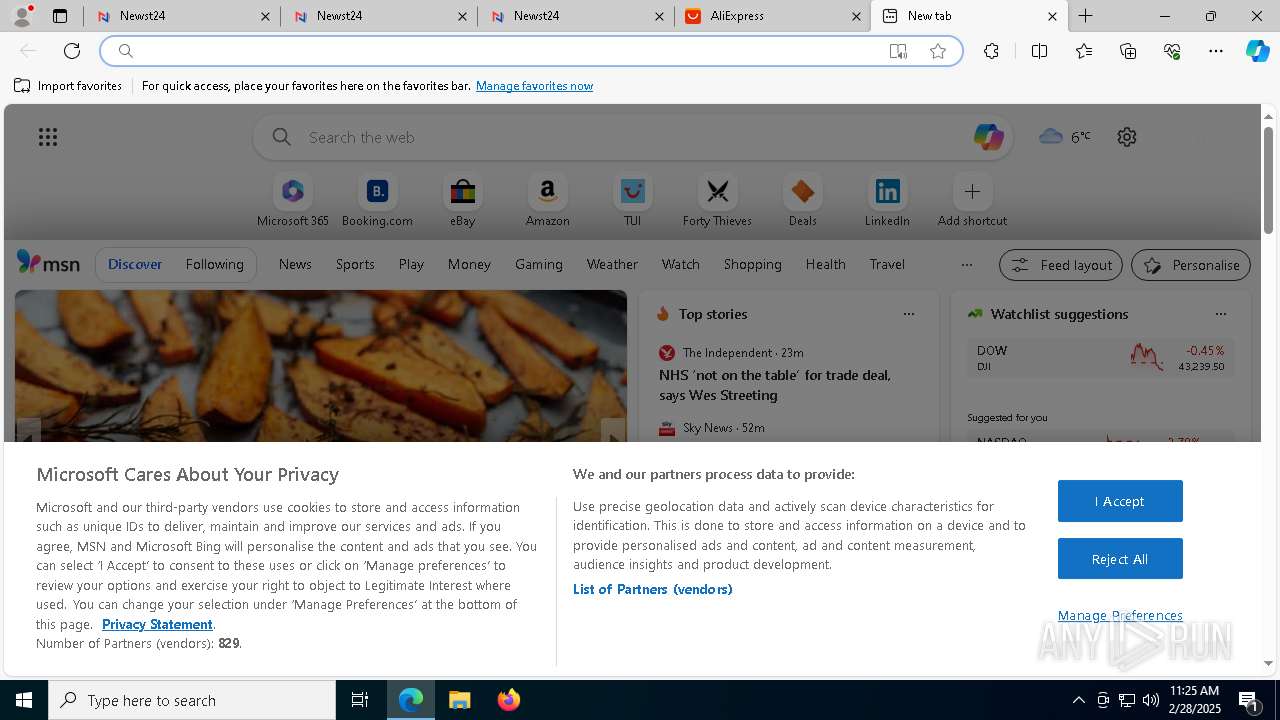This screenshot has height=720, width=1280.
Task: Open List of Partners (vendors) link
Action: coord(652,589)
